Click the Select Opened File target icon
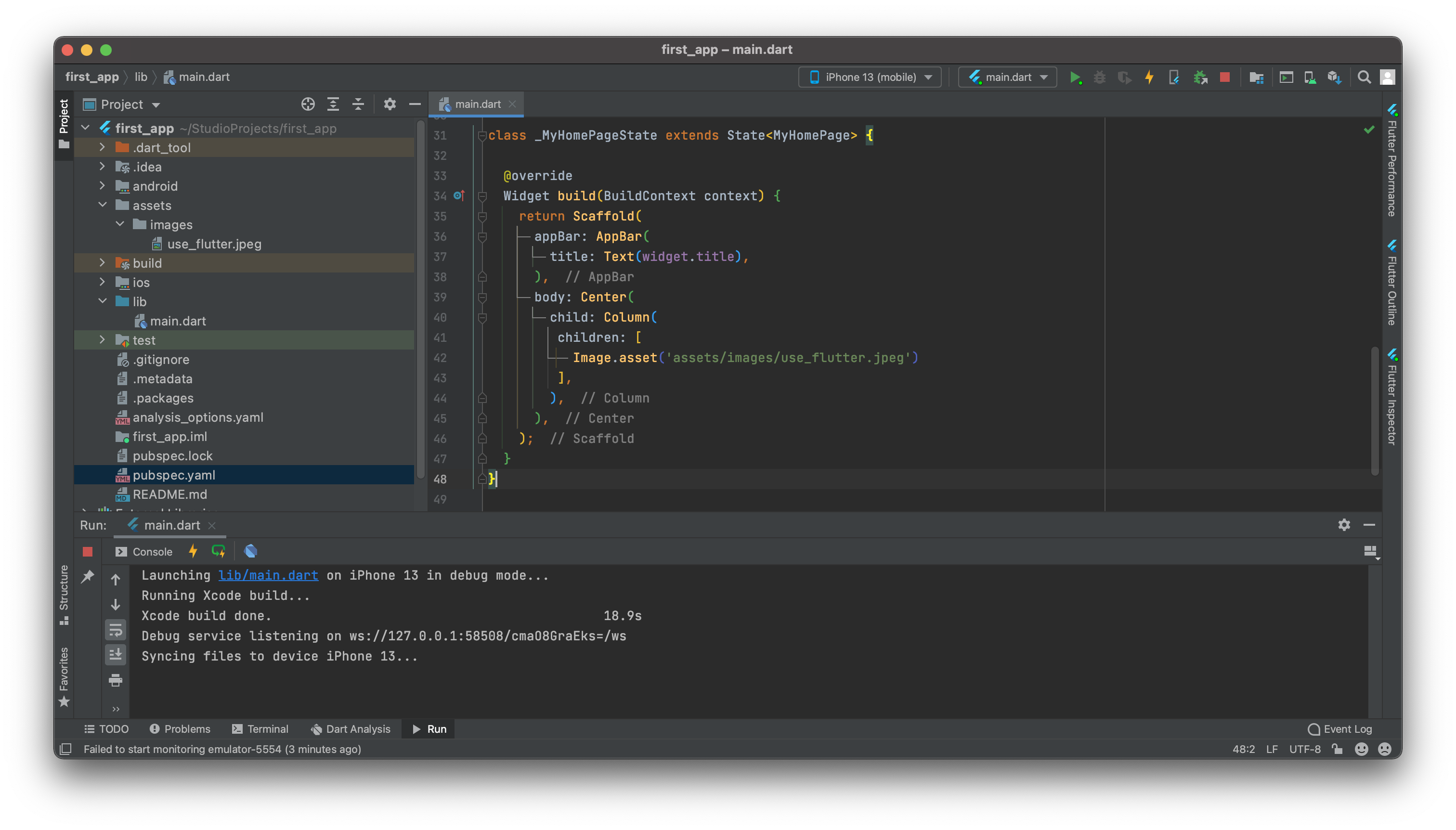This screenshot has width=1456, height=830. coord(308,104)
